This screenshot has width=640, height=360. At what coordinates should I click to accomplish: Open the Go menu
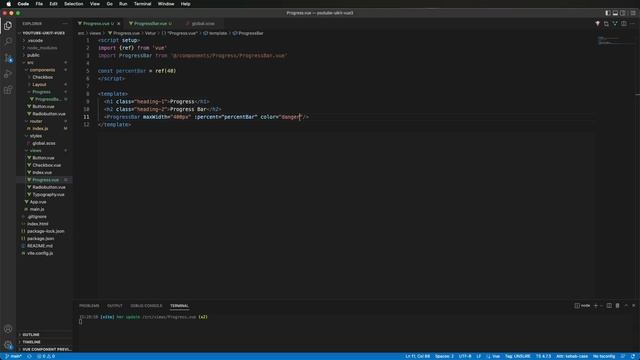[x=109, y=4]
